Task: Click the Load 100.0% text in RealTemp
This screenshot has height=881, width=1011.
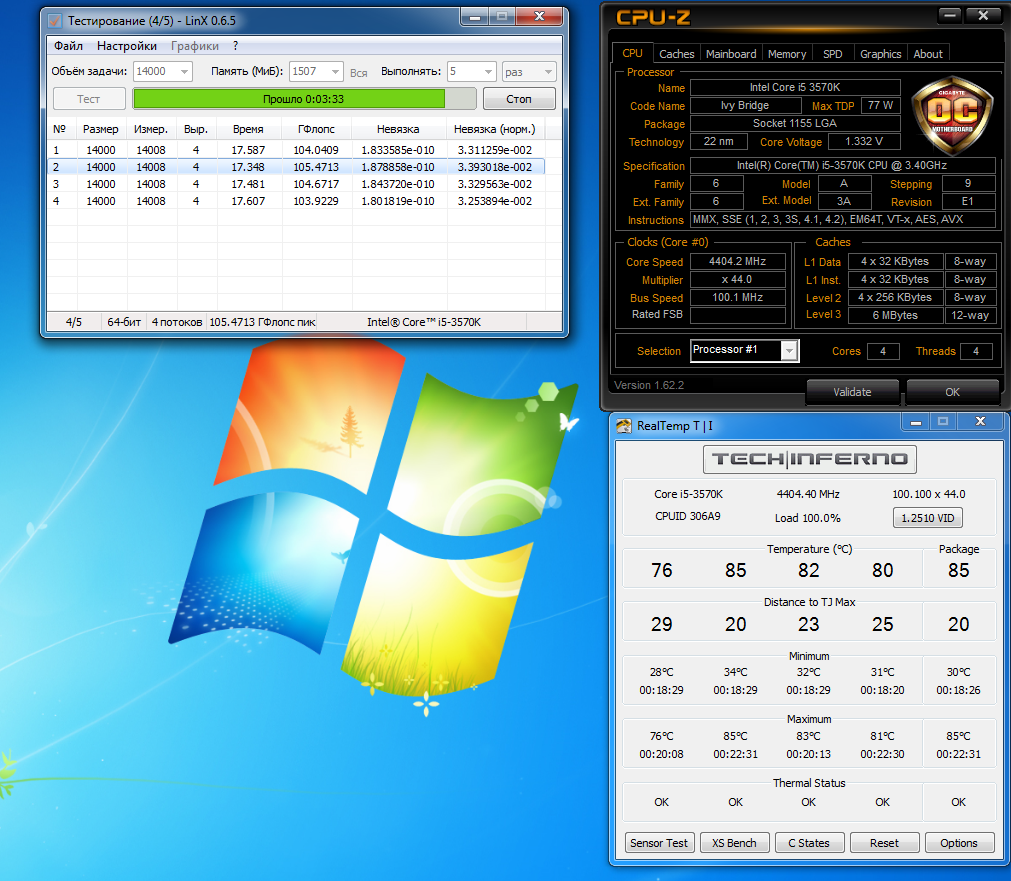Action: point(807,518)
